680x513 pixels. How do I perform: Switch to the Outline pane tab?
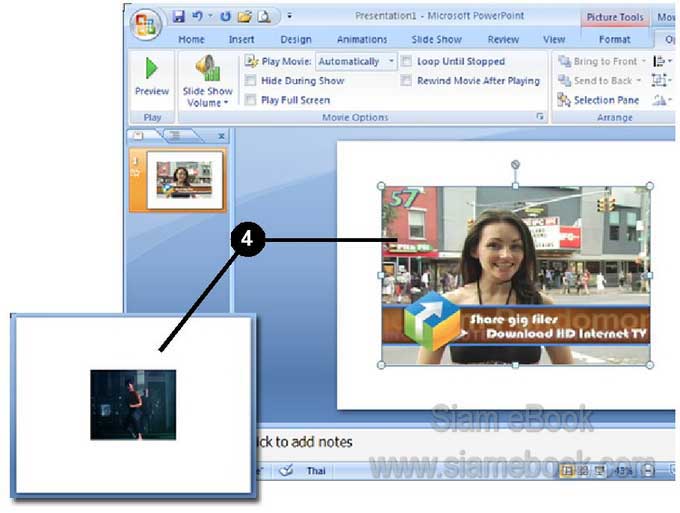pos(175,136)
